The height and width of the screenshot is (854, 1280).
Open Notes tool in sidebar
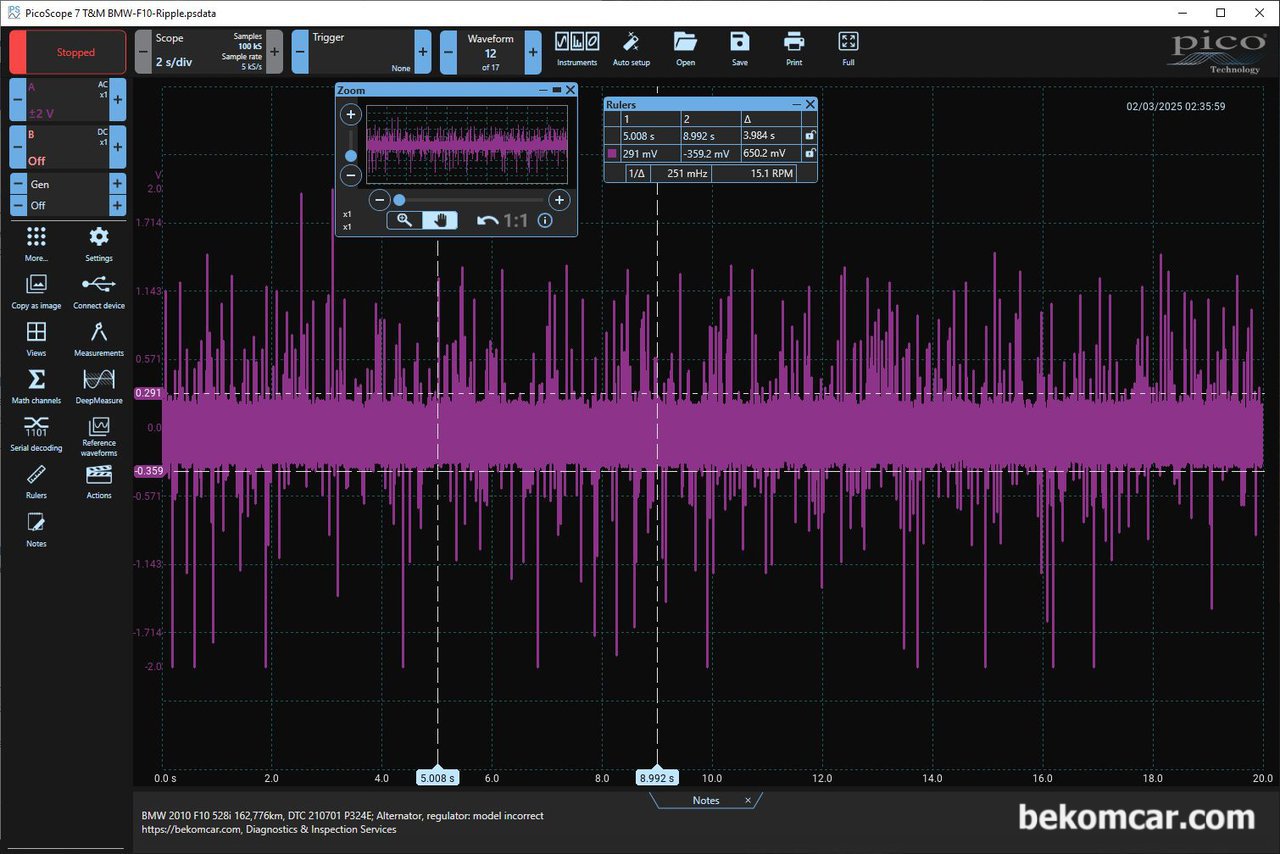(x=36, y=530)
